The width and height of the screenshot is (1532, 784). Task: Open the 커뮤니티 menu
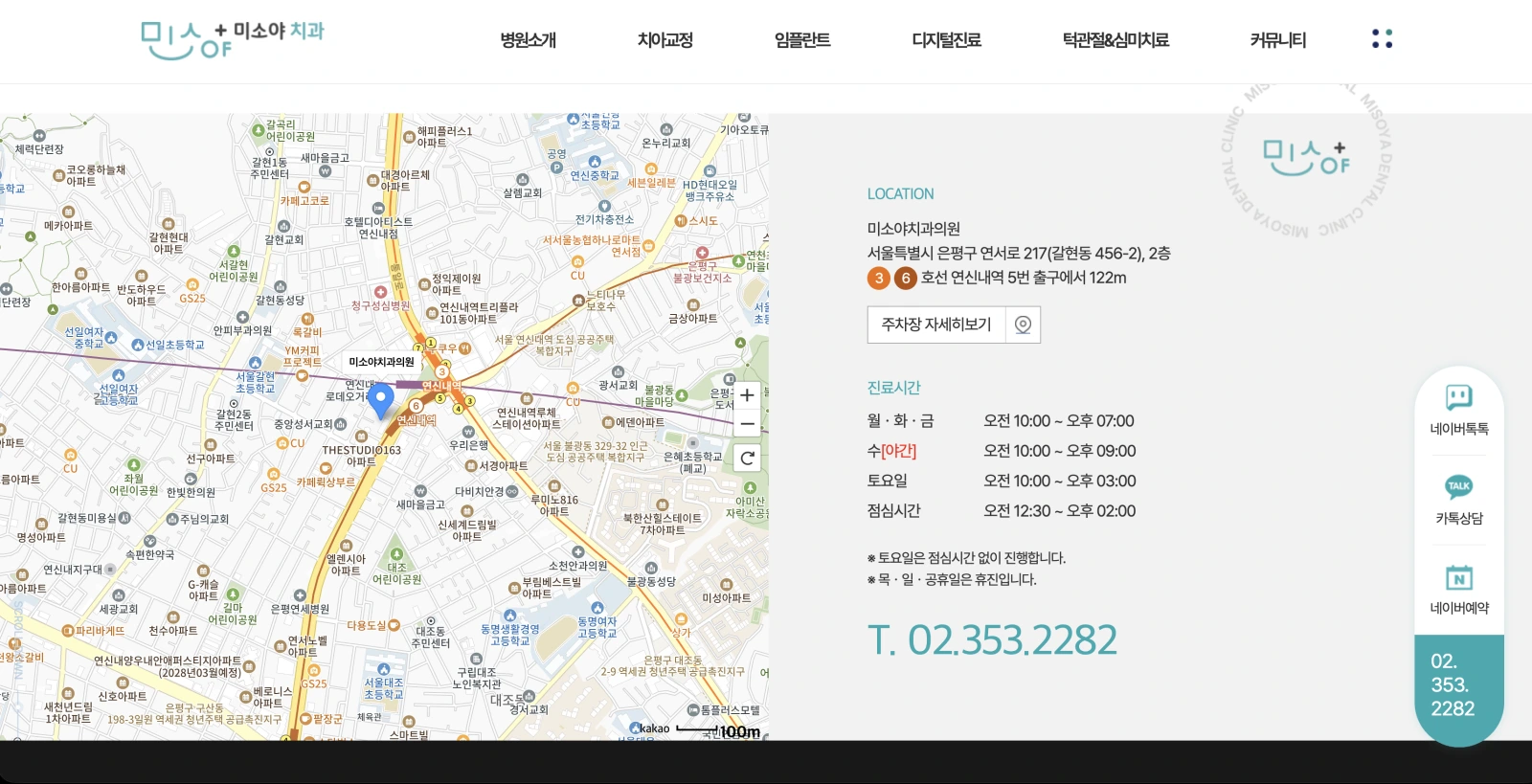pyautogui.click(x=1277, y=40)
